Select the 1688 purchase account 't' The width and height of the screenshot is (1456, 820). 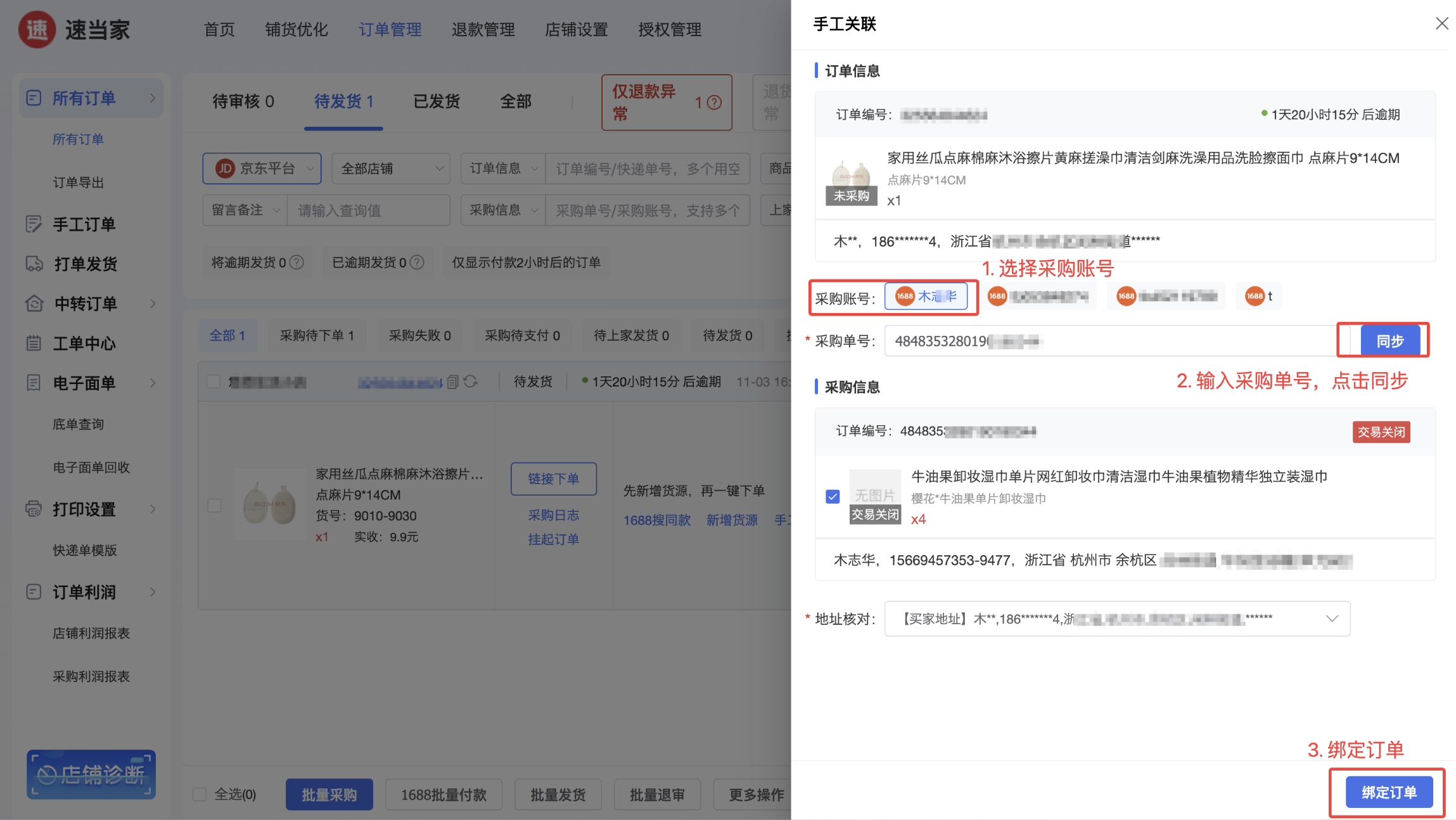(1258, 296)
